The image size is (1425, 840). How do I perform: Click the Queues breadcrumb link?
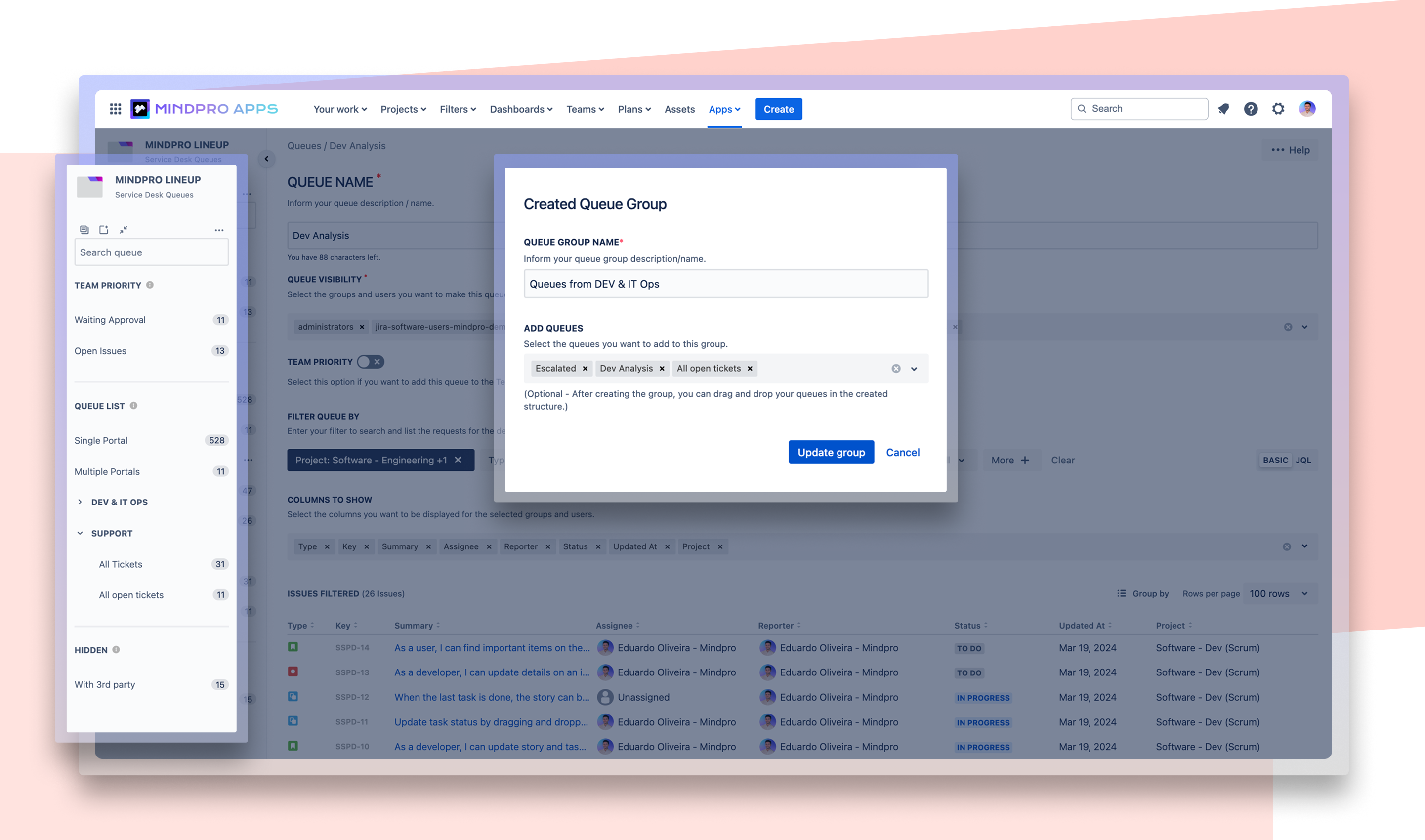[x=304, y=145]
